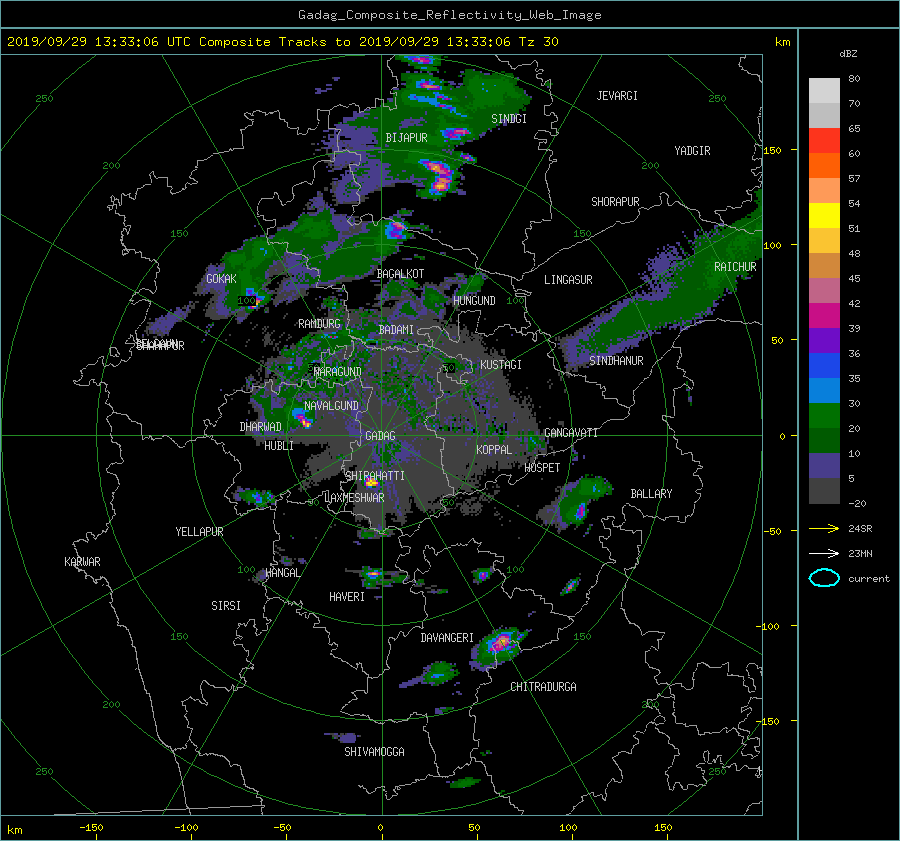Click the RAMDURG city label
900x841 pixels.
(319, 324)
